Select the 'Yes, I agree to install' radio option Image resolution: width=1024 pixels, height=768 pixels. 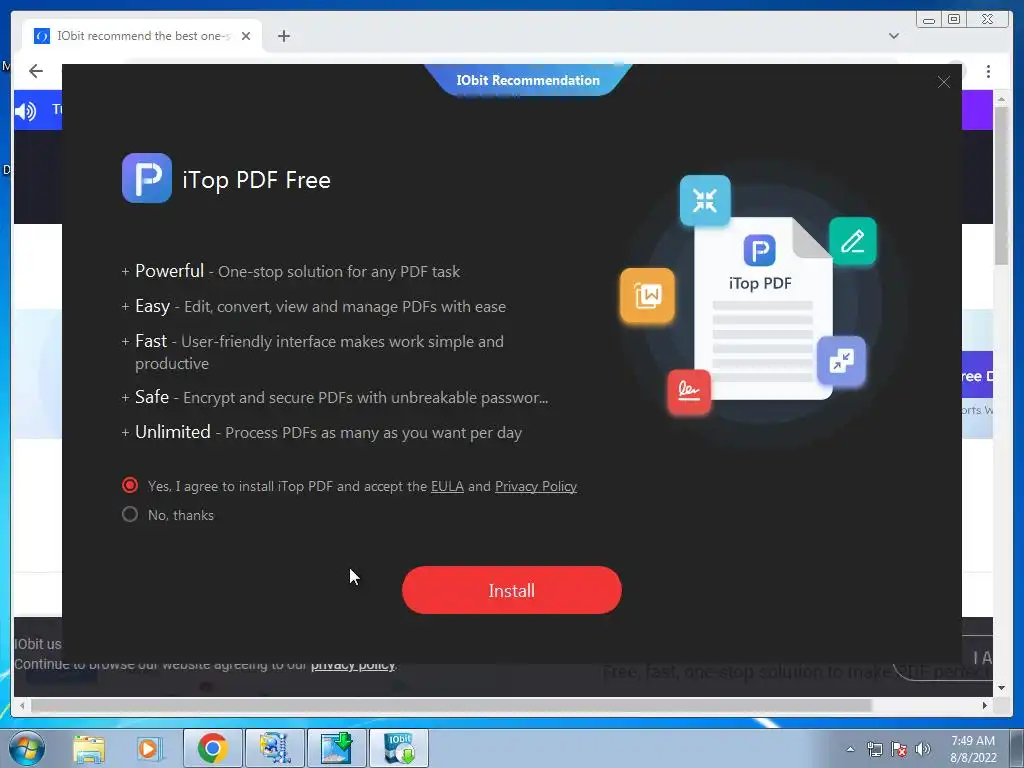[x=130, y=485]
